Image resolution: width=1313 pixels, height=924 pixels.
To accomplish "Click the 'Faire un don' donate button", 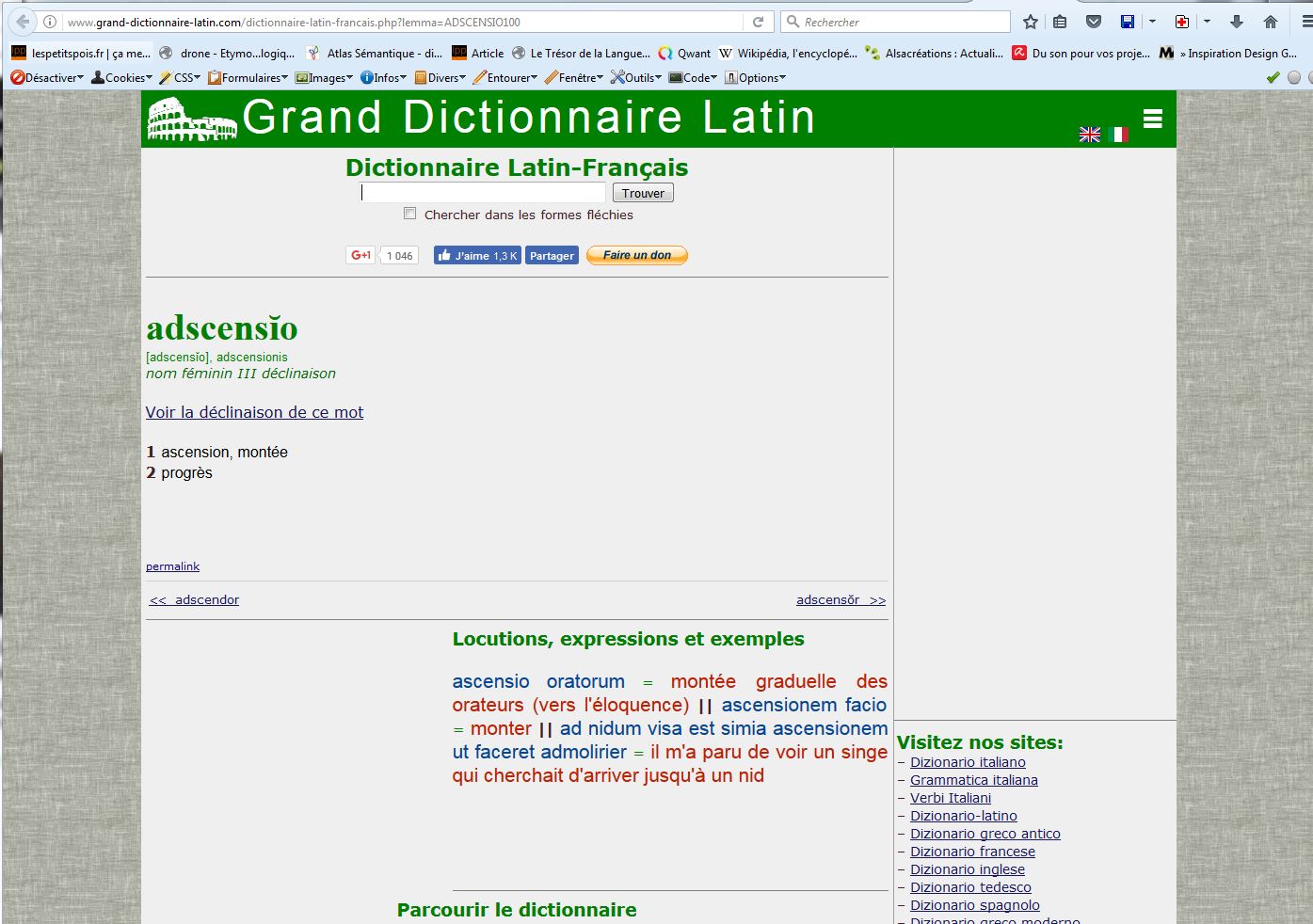I will coord(637,255).
